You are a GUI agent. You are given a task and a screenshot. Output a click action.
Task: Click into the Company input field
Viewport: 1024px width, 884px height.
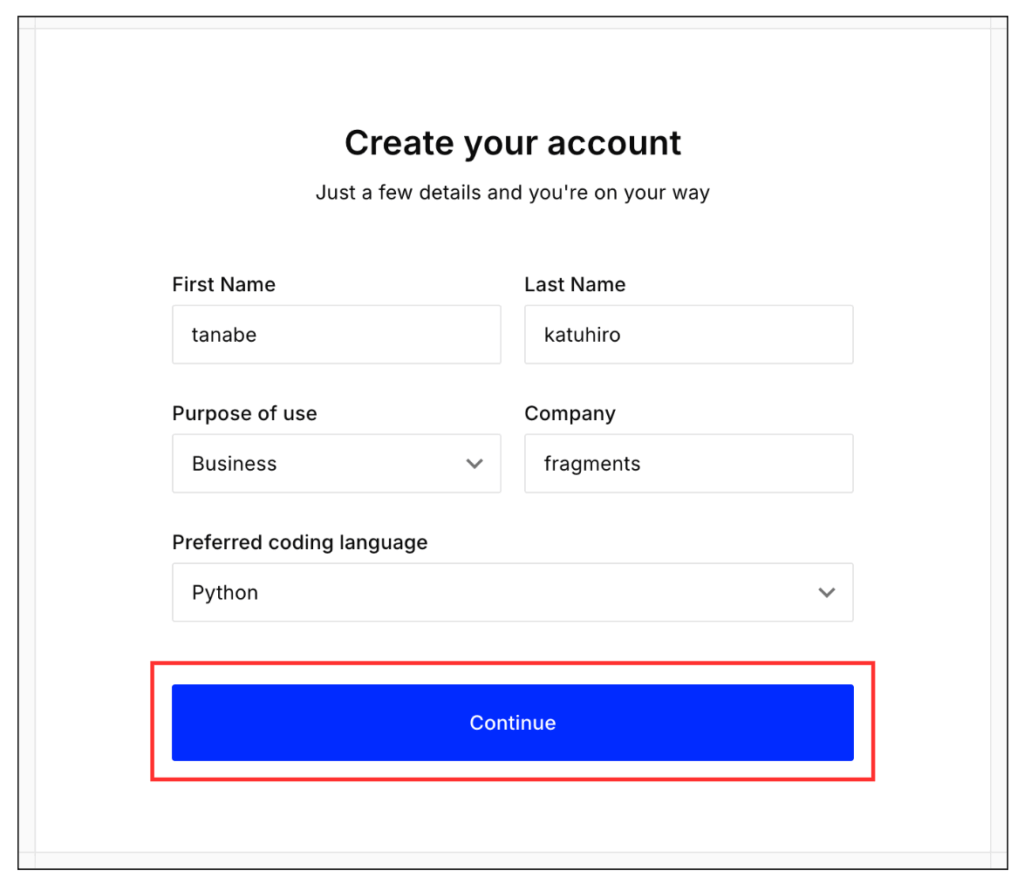click(x=688, y=463)
